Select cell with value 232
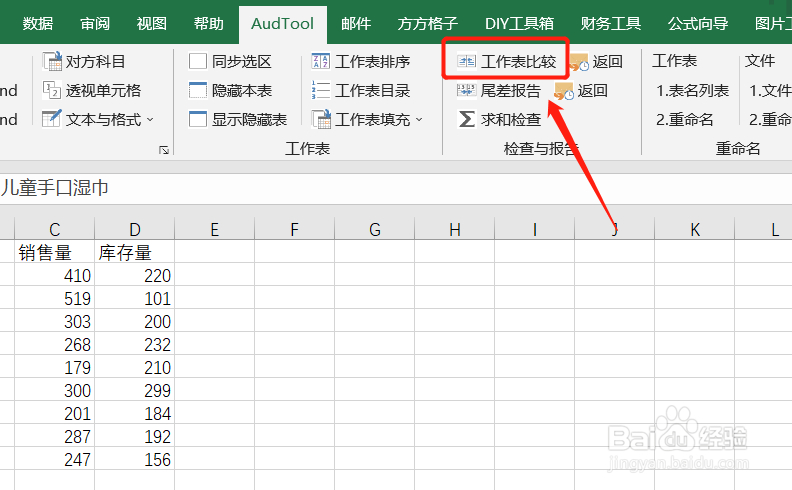 tap(134, 344)
